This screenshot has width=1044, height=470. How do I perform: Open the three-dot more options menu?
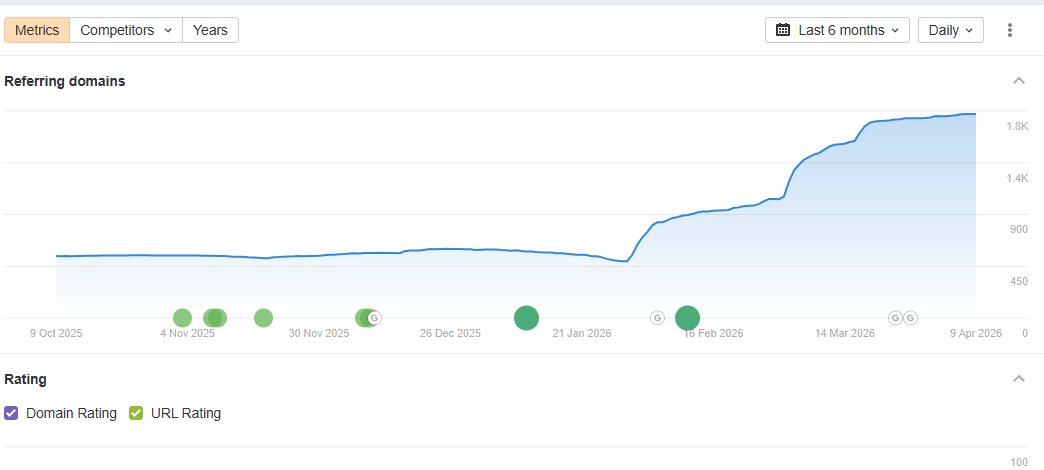tap(1009, 30)
